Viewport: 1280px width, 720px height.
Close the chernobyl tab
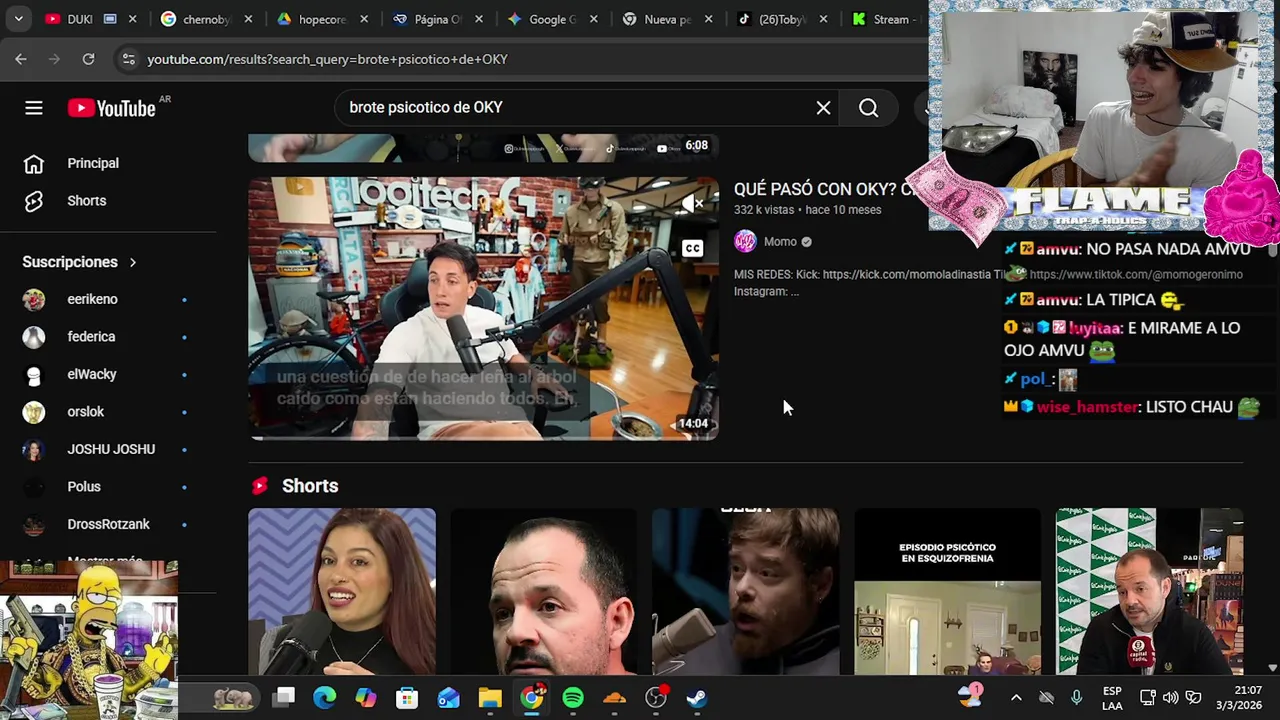click(x=248, y=19)
